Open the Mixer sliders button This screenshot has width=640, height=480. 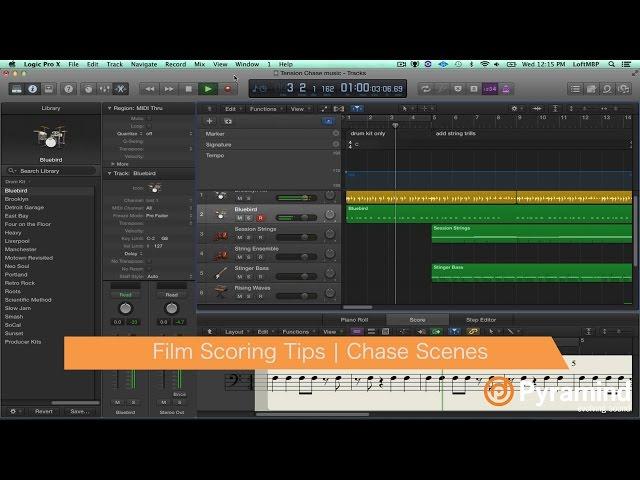pos(104,89)
